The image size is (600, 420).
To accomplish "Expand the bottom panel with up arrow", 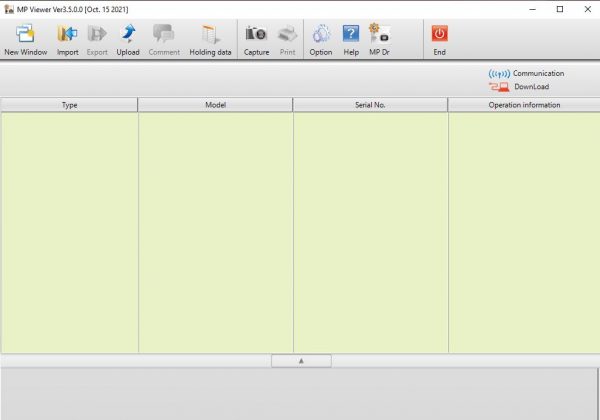I will [x=301, y=361].
